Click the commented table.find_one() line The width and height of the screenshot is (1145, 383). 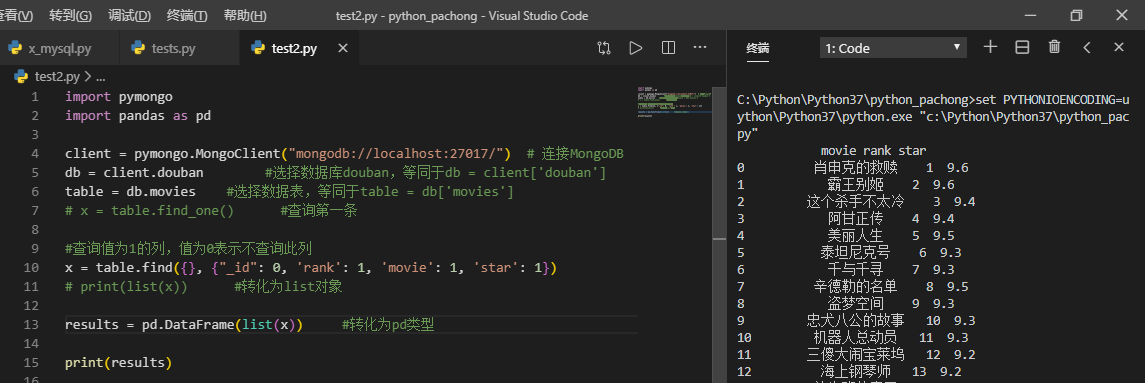(x=210, y=211)
